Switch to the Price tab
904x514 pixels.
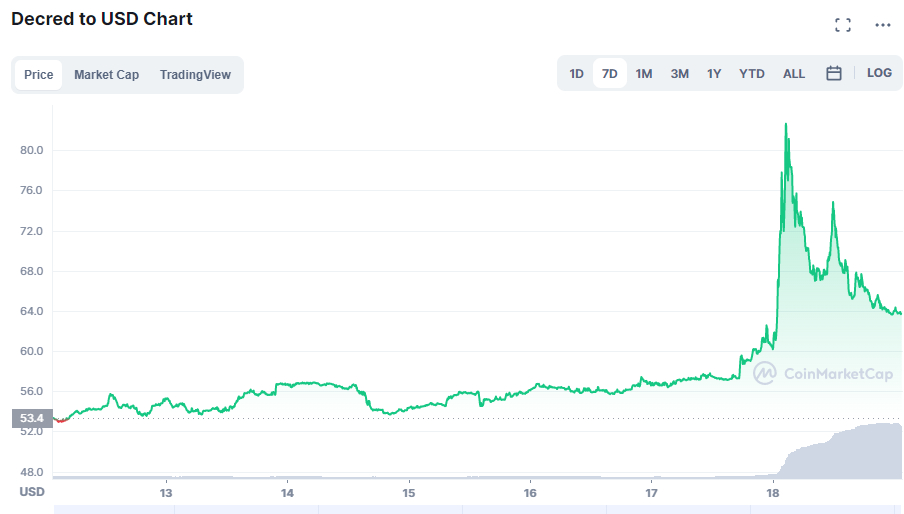point(39,75)
